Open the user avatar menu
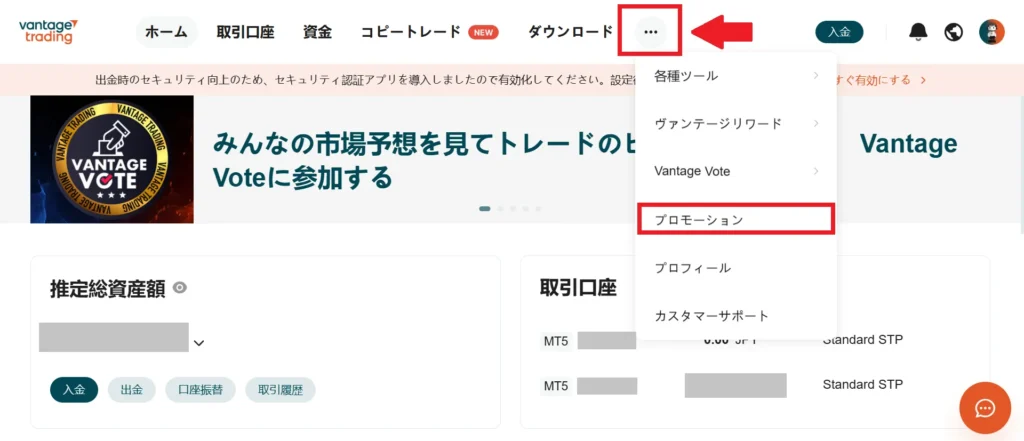This screenshot has height=441, width=1024. [991, 31]
